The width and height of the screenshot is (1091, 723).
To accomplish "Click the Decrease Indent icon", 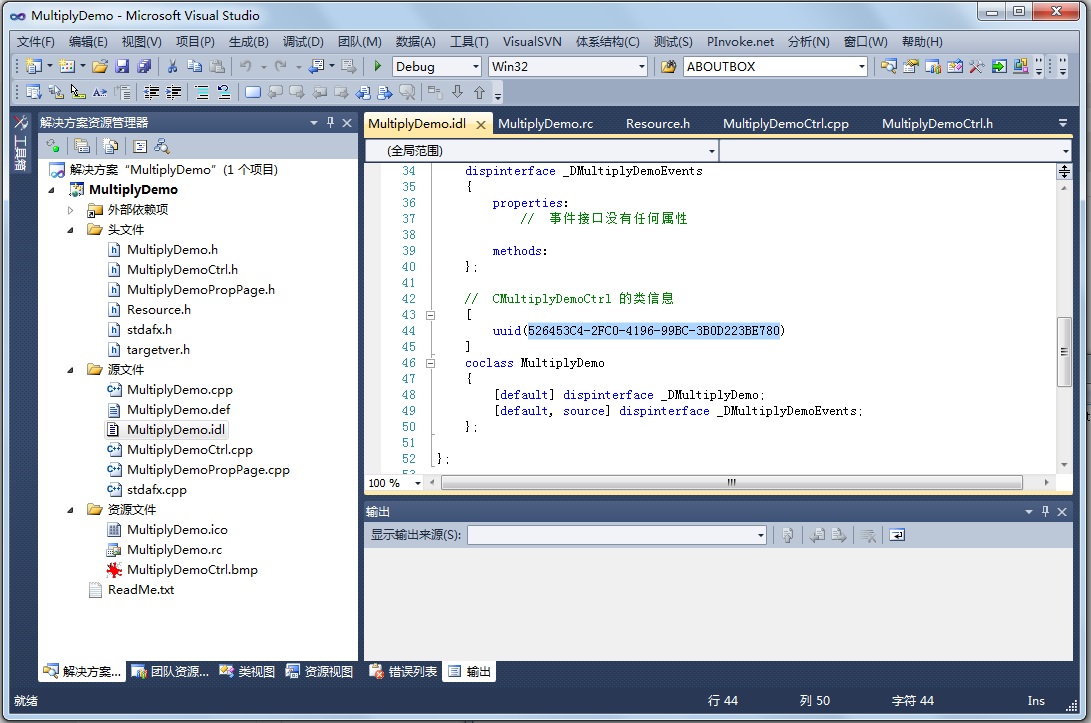I will coord(151,92).
